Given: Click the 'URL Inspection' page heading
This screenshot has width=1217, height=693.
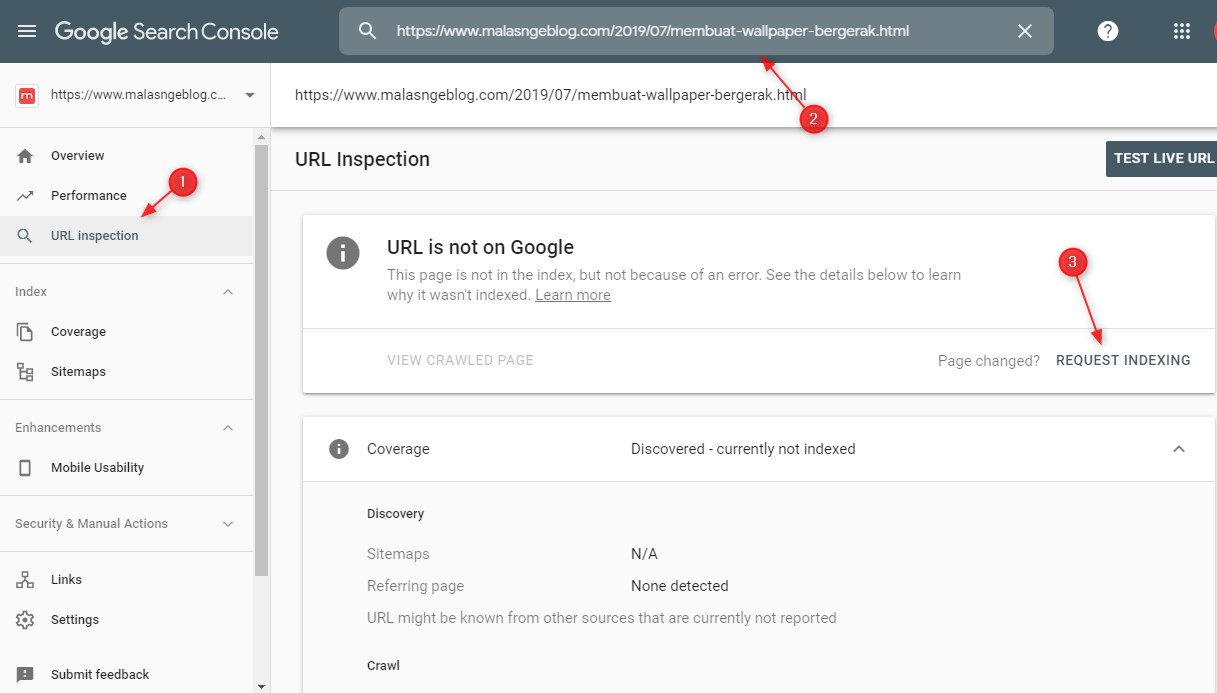Looking at the screenshot, I should click(363, 159).
